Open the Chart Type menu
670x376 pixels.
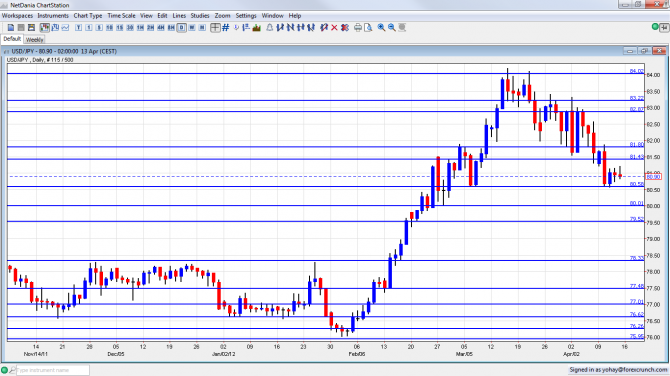[88, 16]
